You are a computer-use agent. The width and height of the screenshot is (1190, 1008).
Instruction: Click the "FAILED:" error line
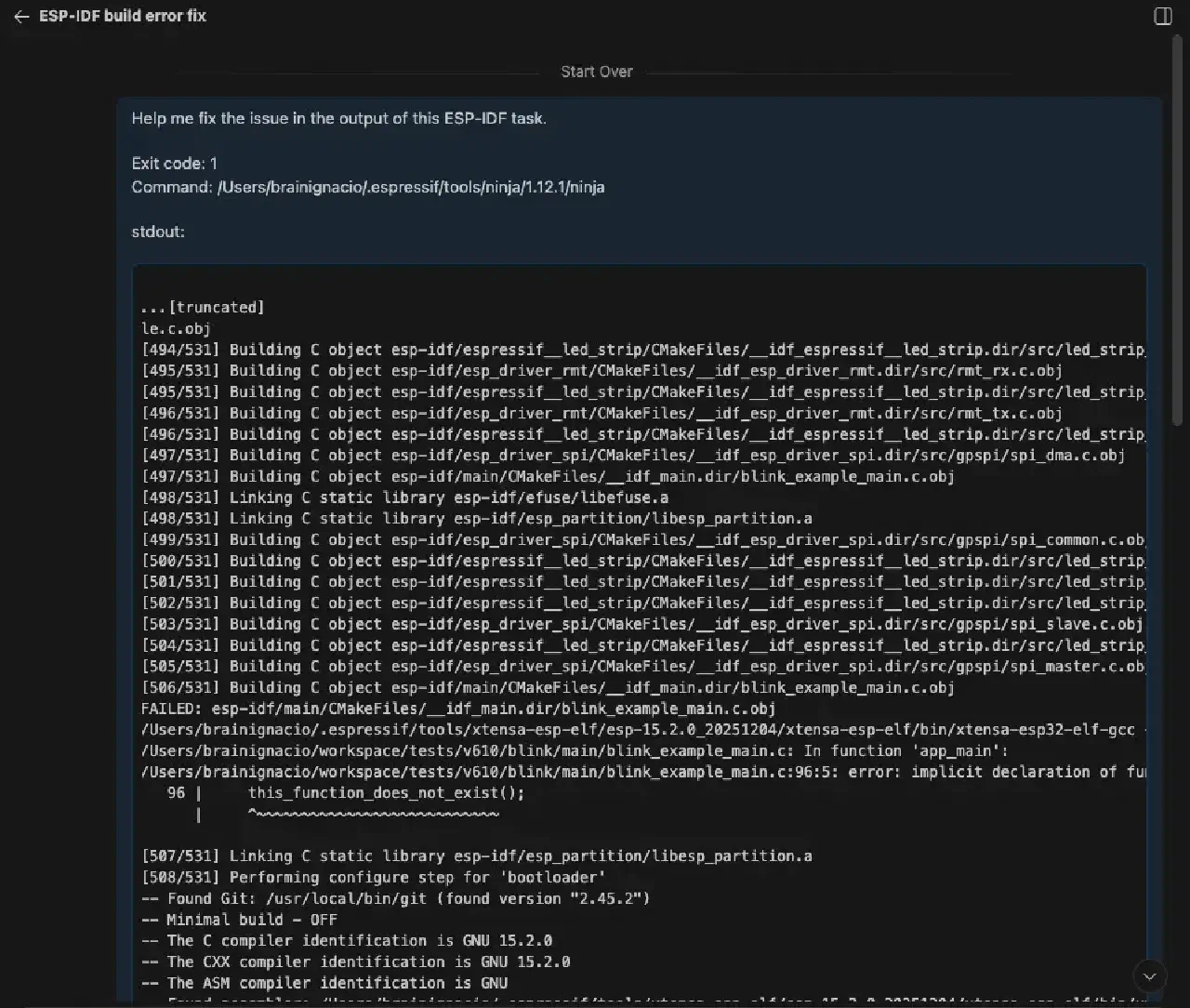tap(458, 709)
